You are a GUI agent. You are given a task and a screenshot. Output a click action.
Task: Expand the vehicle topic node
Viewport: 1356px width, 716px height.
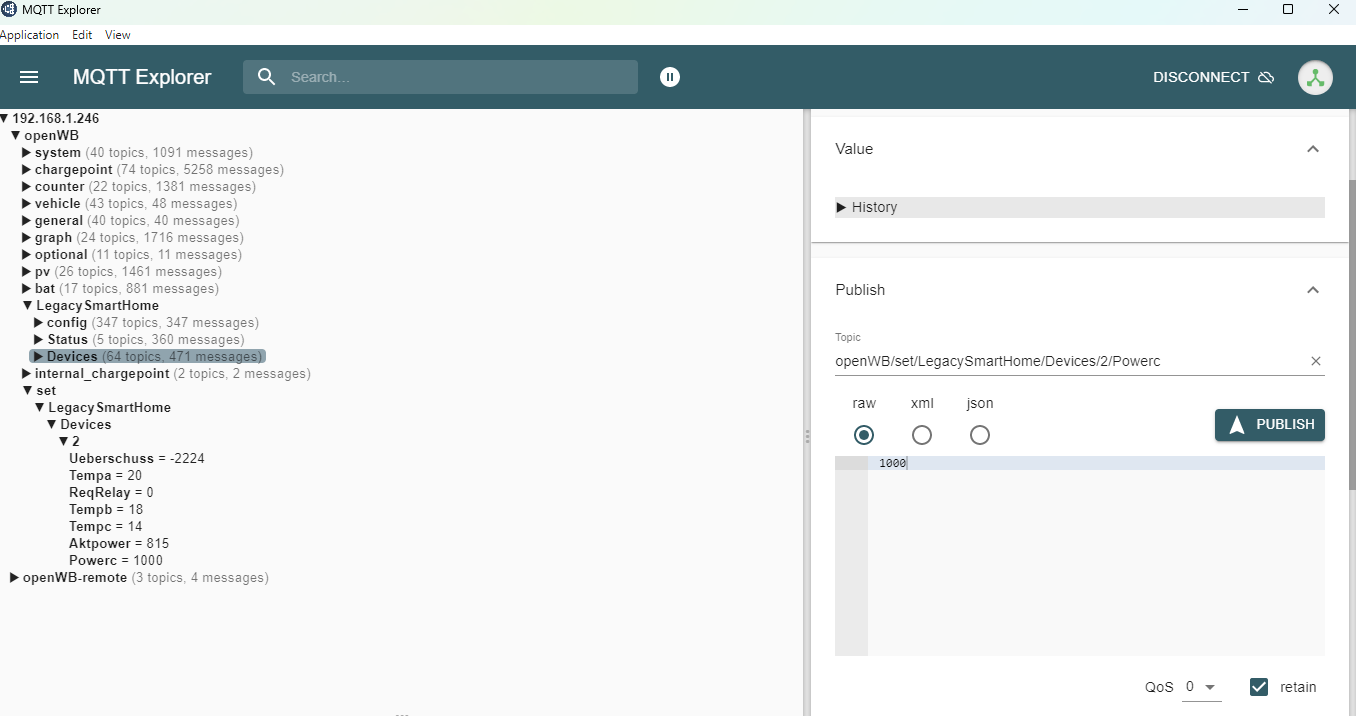click(x=27, y=204)
